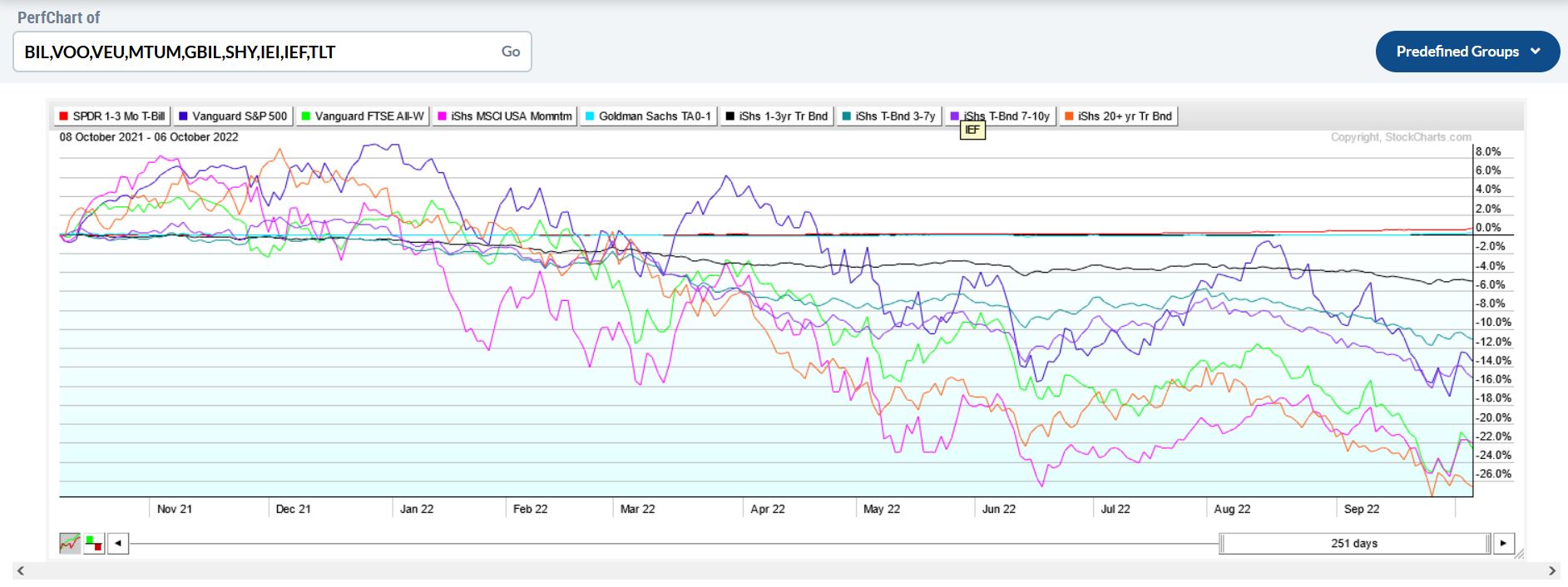
Task: Click the left arrow to shift date range back
Action: click(118, 544)
